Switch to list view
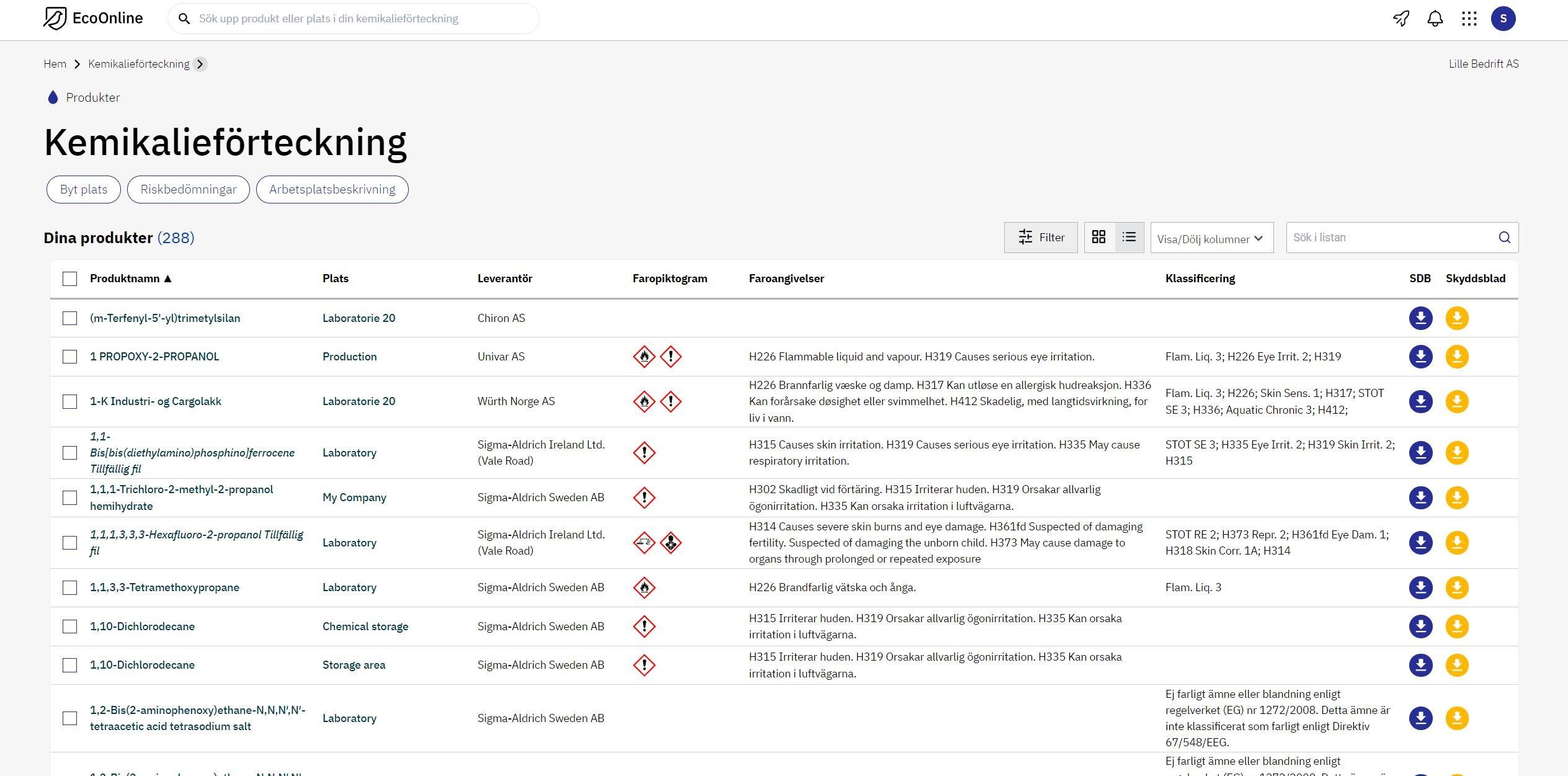The height and width of the screenshot is (776, 1568). coord(1129,237)
